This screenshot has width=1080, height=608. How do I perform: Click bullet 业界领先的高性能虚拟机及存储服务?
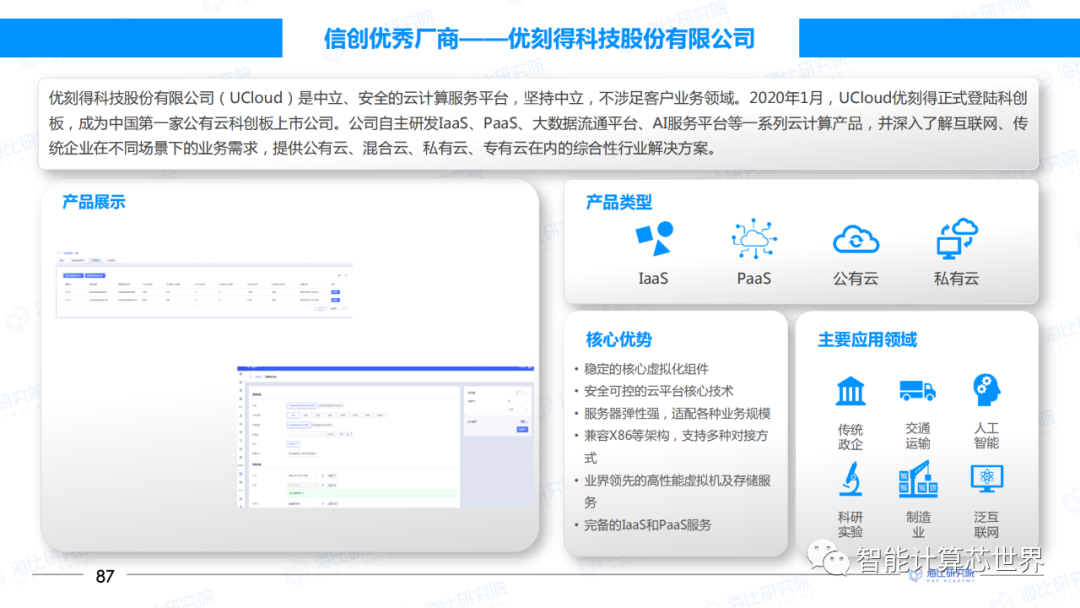point(677,491)
